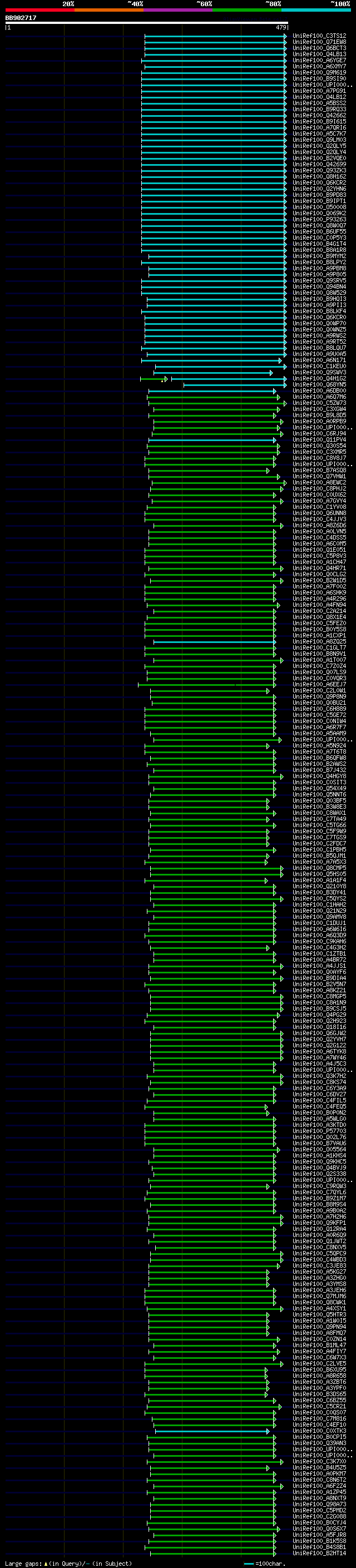Open hit UniRef100_C3TS12
Viewport: 356px width, 1568px height.
(319, 36)
